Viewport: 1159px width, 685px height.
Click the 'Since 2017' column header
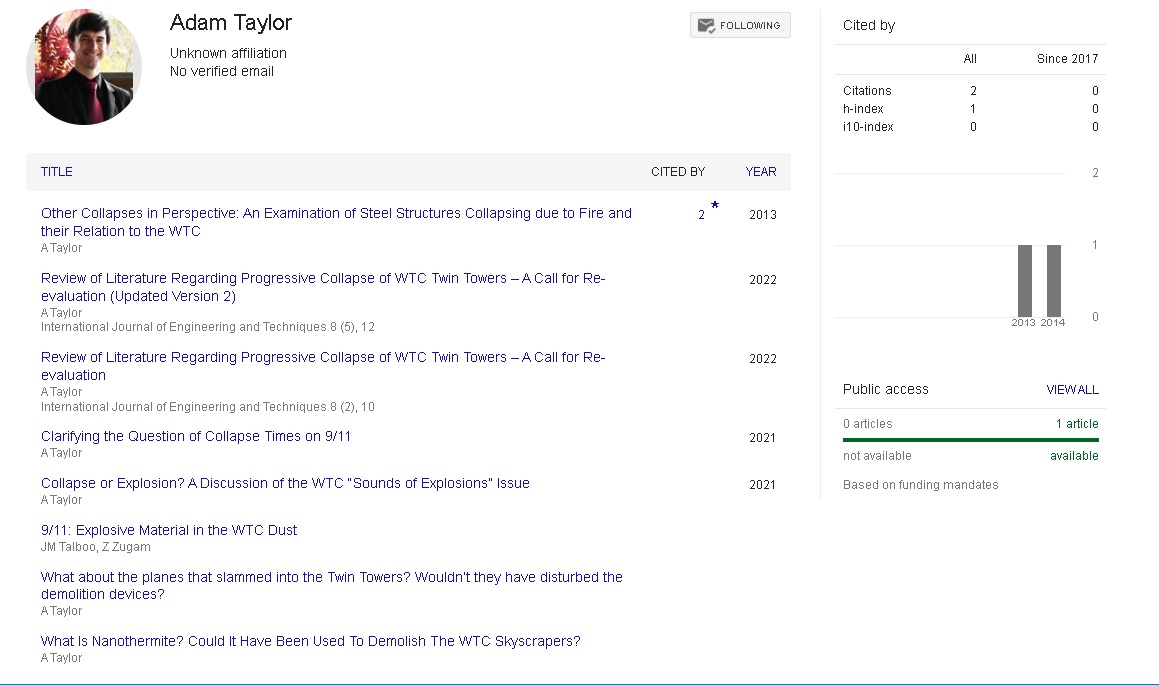click(1067, 58)
